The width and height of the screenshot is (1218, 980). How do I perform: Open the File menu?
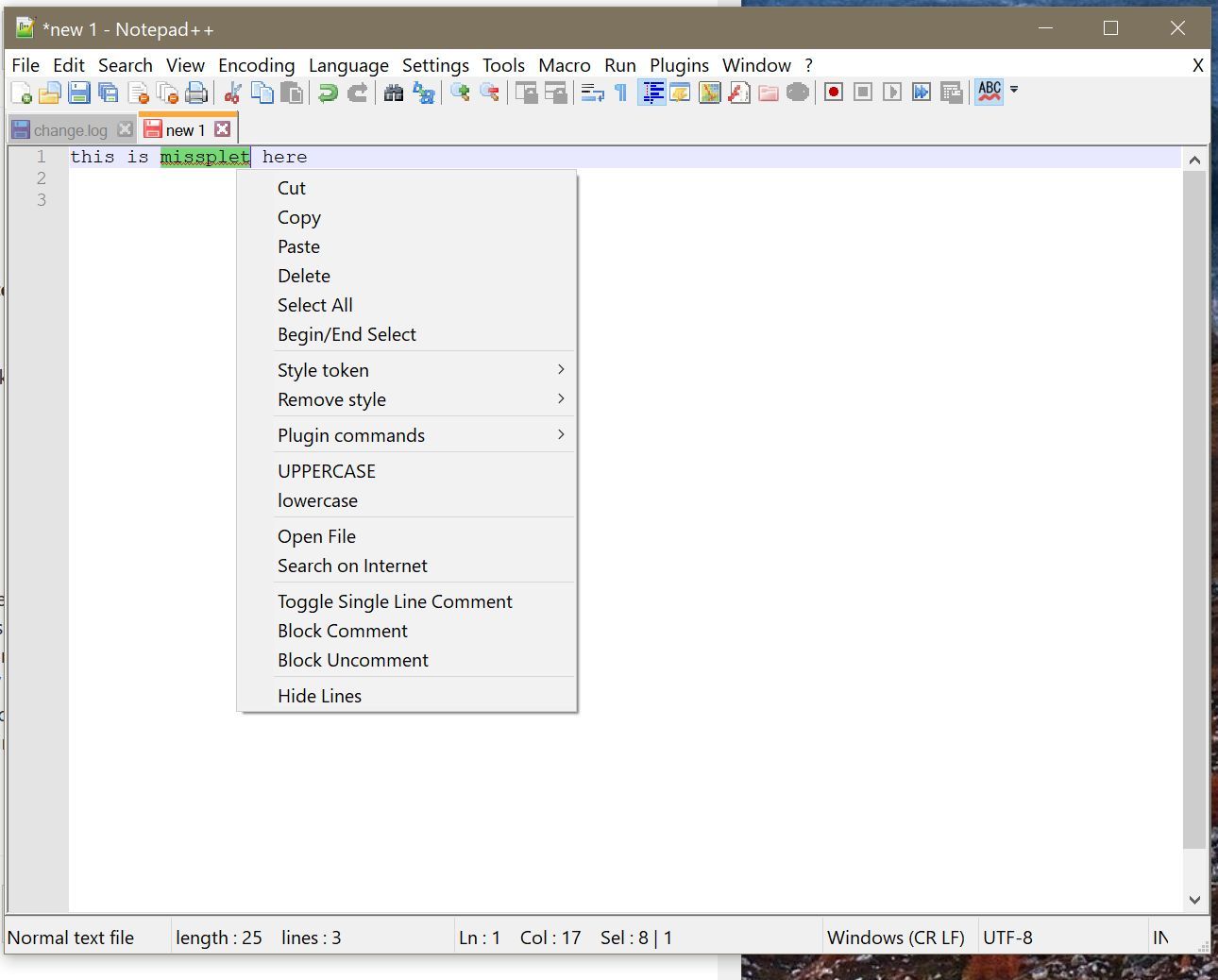click(x=25, y=65)
